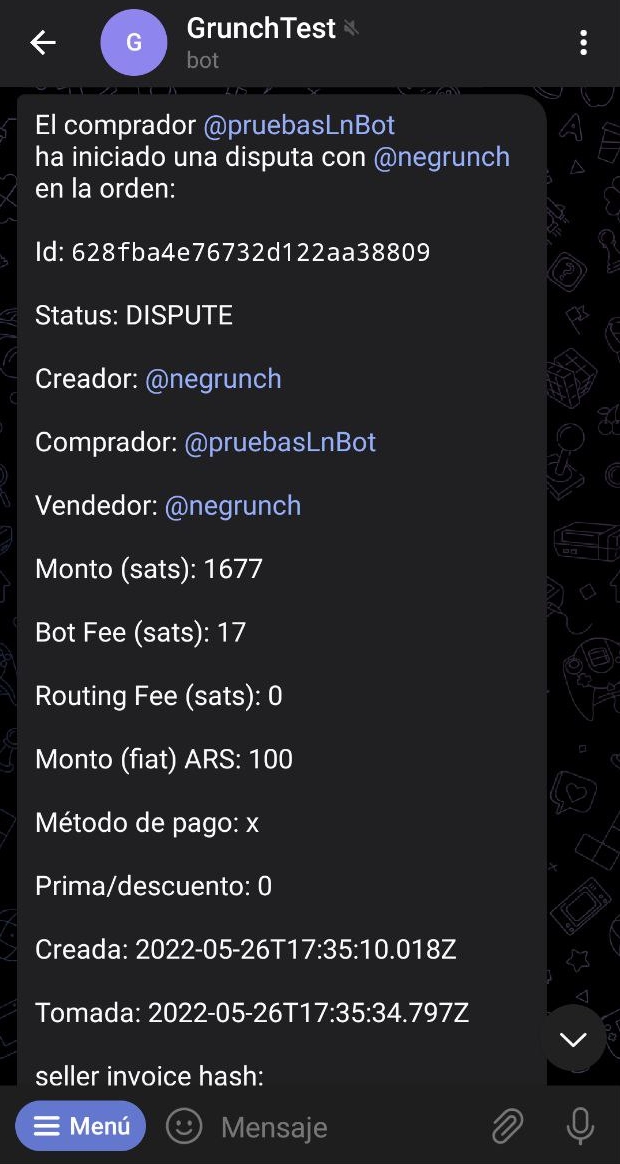Attach a file with paperclip icon
This screenshot has width=620, height=1164.
coord(508,1126)
